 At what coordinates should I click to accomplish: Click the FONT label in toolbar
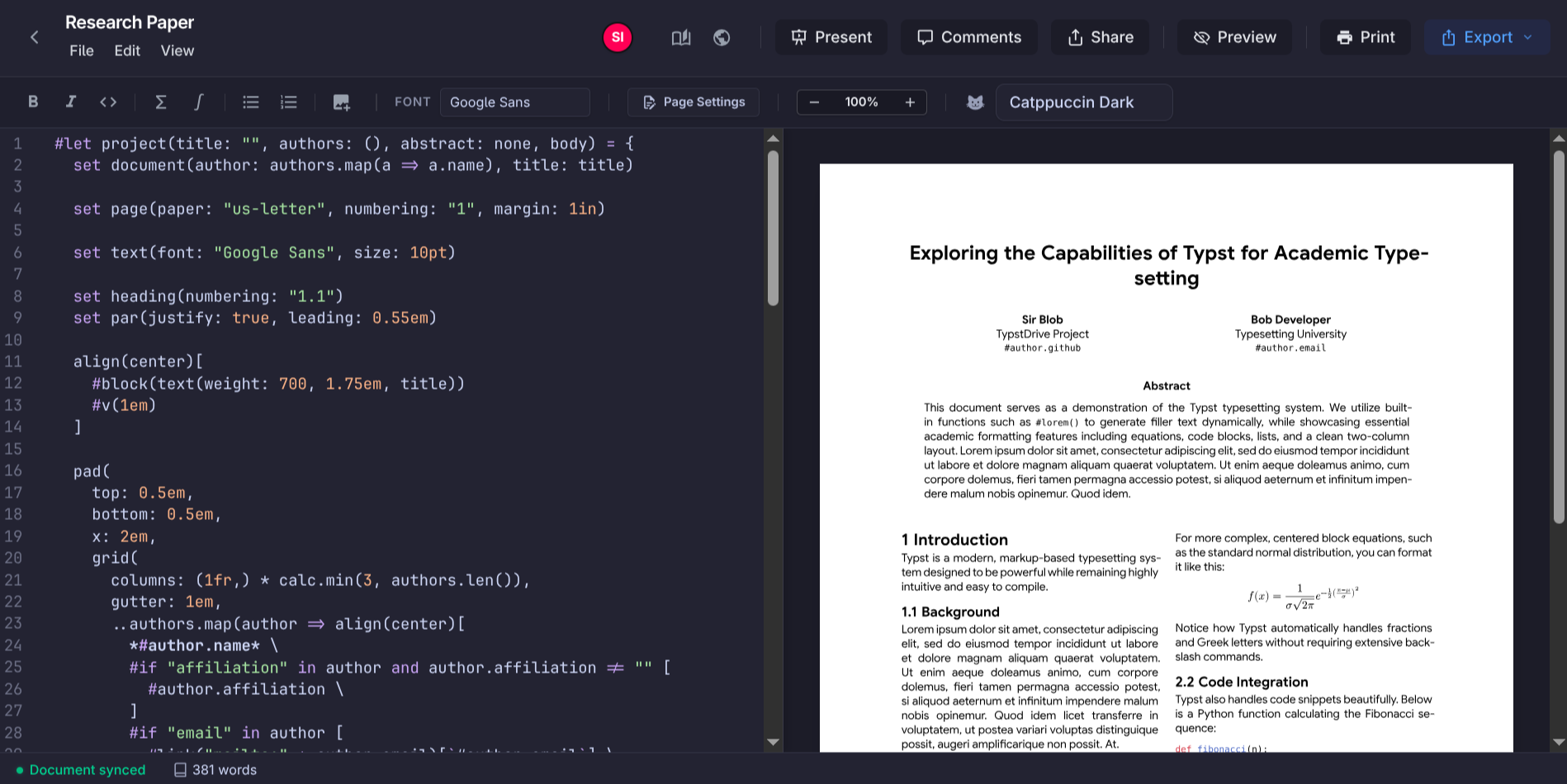412,102
